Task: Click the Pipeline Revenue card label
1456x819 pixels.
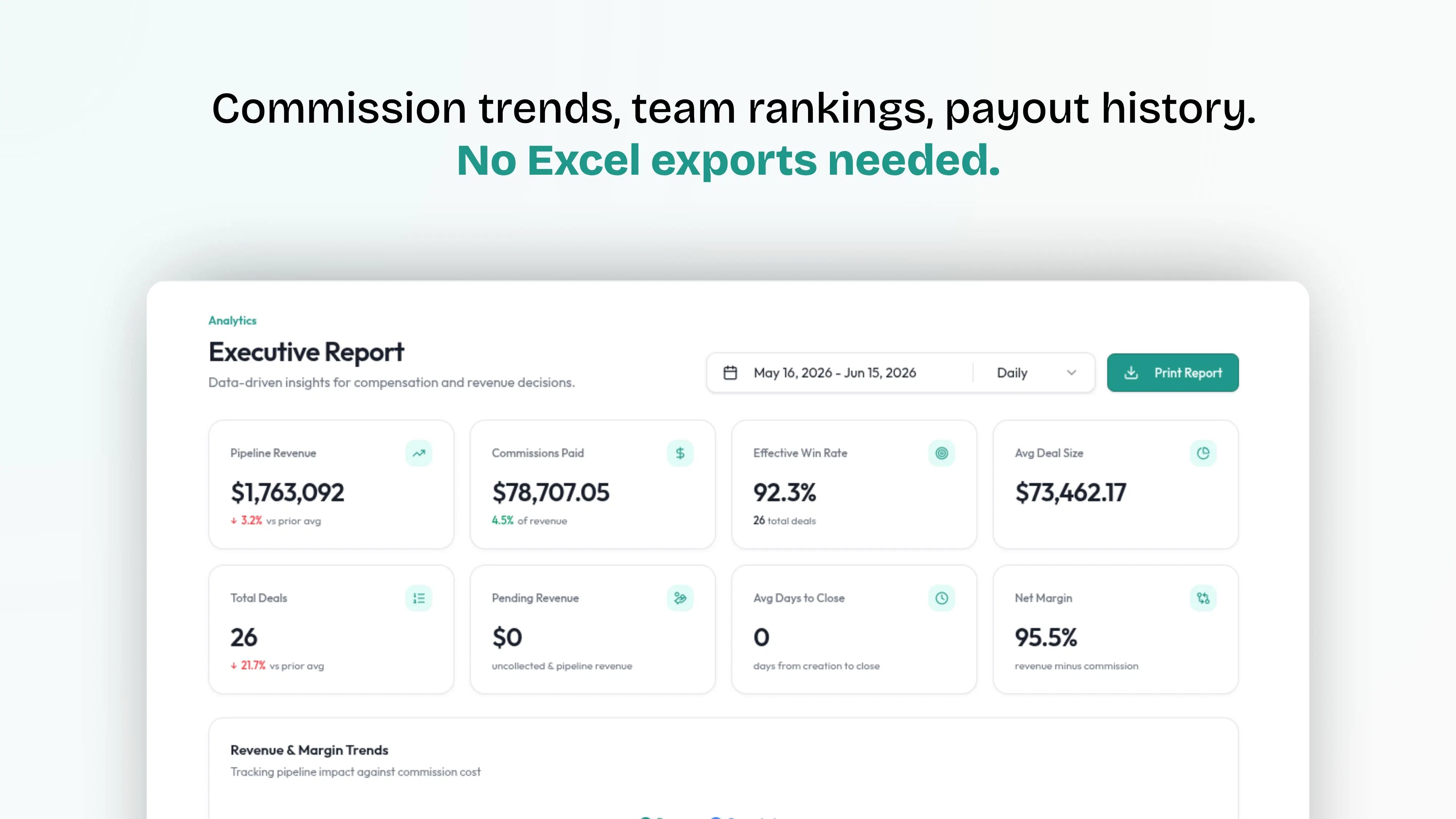Action: pyautogui.click(x=273, y=453)
